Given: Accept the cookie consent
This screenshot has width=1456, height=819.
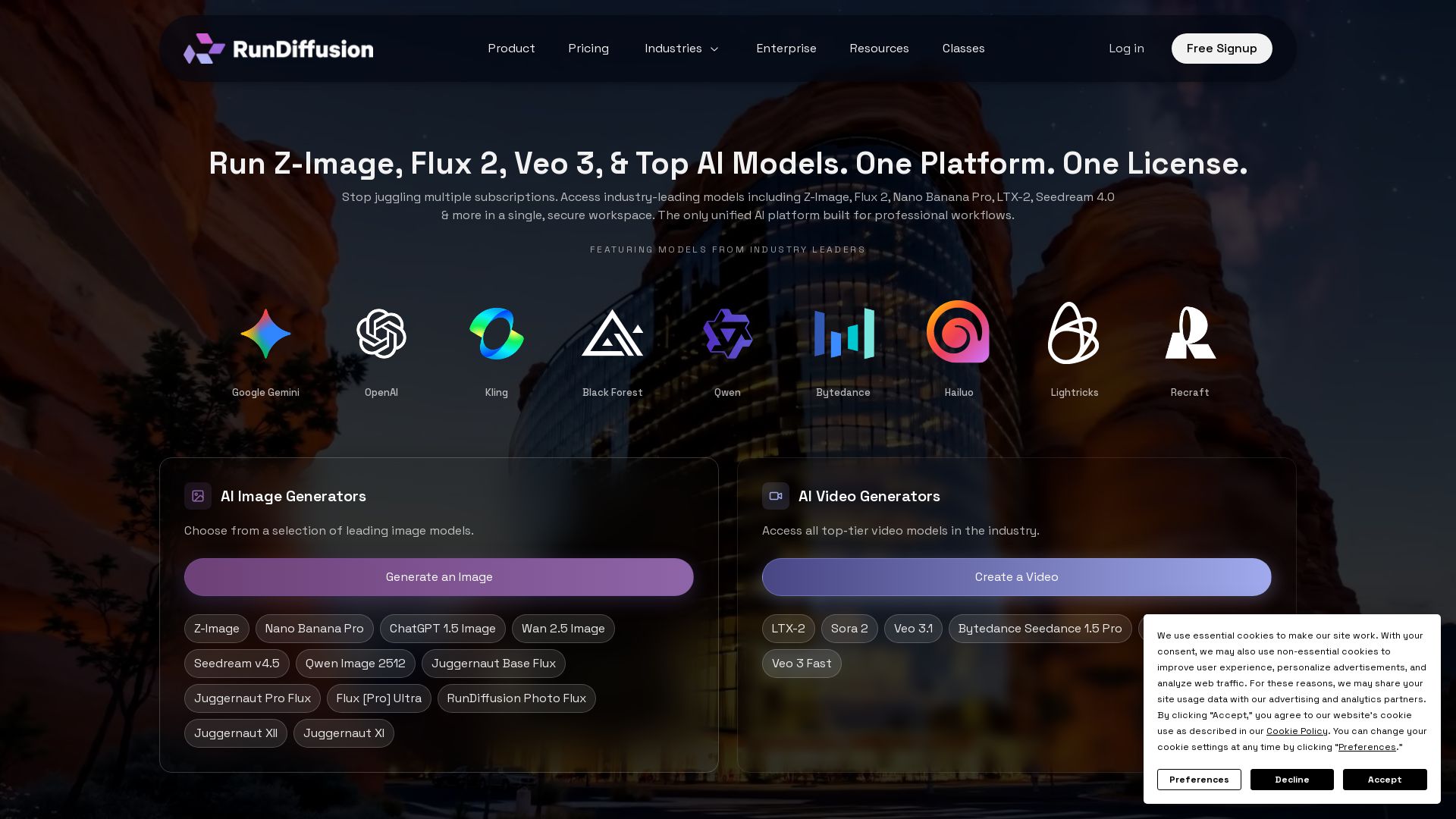Looking at the screenshot, I should [x=1384, y=780].
